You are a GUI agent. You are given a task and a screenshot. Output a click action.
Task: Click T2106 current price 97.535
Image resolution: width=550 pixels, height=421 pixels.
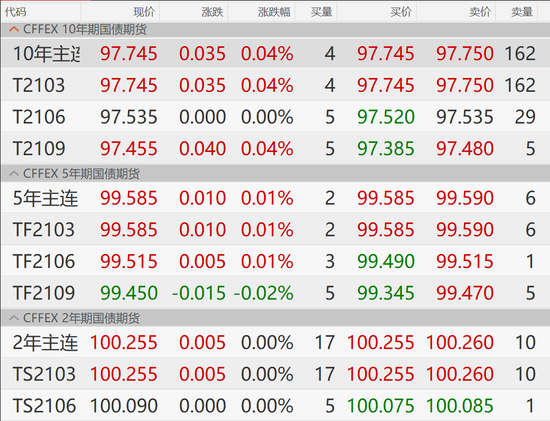click(129, 117)
